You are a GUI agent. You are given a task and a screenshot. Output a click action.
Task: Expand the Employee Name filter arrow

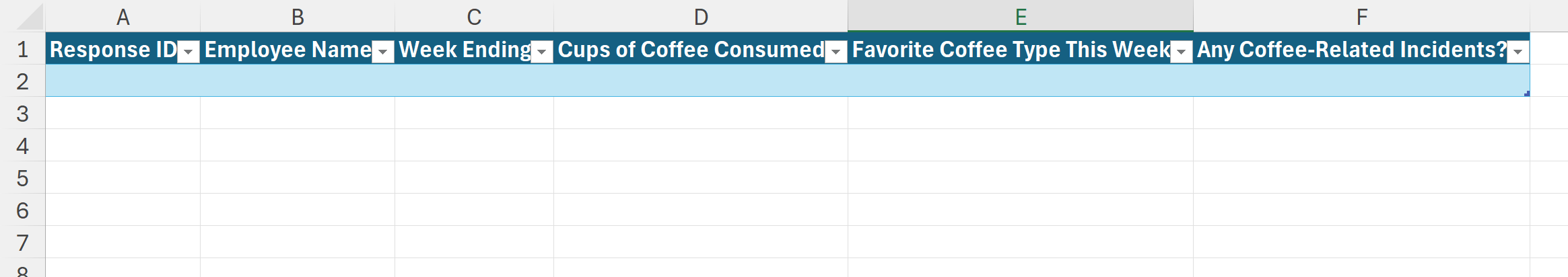383,52
